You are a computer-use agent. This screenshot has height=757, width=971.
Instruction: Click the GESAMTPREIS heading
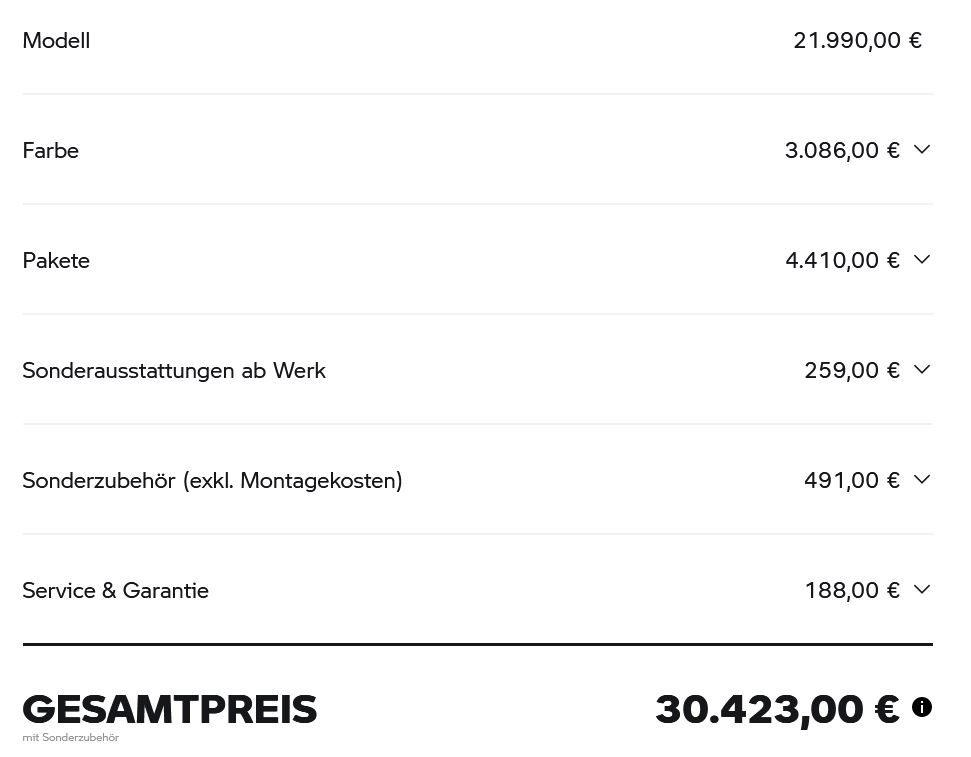(x=169, y=710)
